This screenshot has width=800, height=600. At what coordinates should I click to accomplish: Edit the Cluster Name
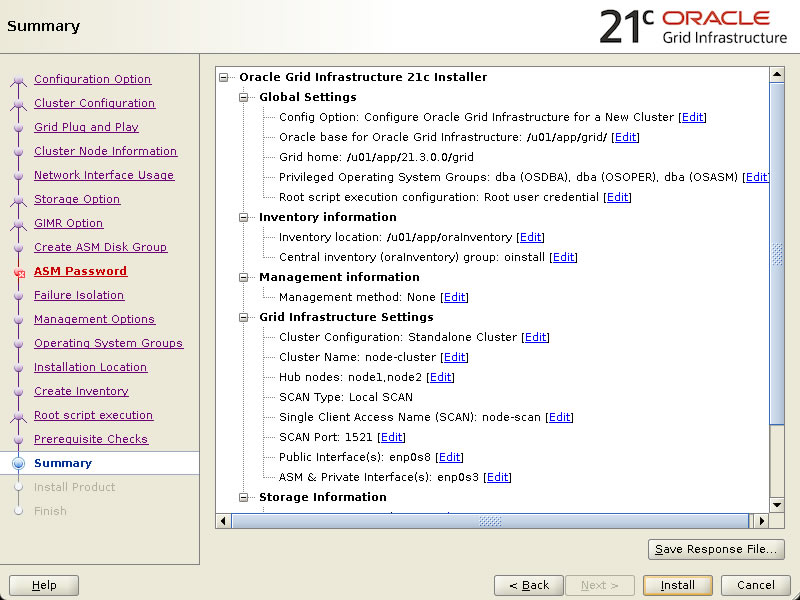455,357
